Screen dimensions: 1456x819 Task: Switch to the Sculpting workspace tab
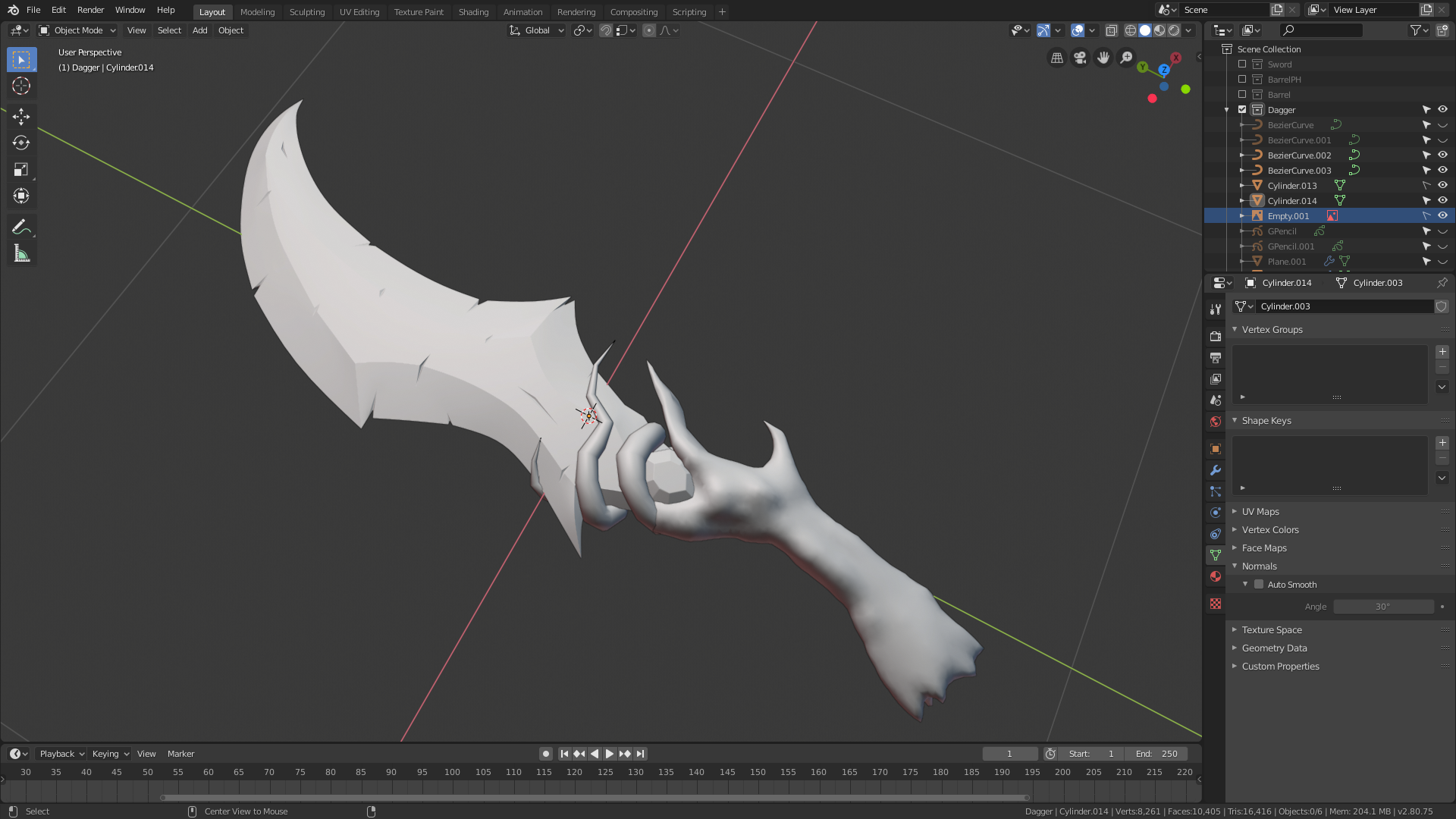(306, 12)
